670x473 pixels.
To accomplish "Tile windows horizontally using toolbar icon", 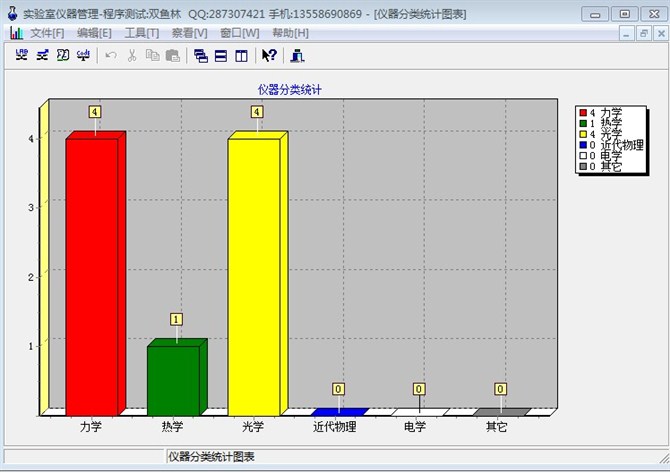I will (x=221, y=56).
